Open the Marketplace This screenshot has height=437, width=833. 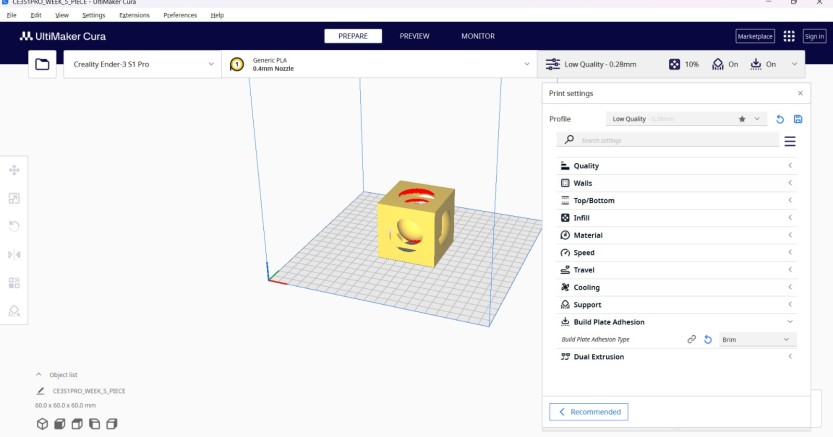pyautogui.click(x=755, y=36)
